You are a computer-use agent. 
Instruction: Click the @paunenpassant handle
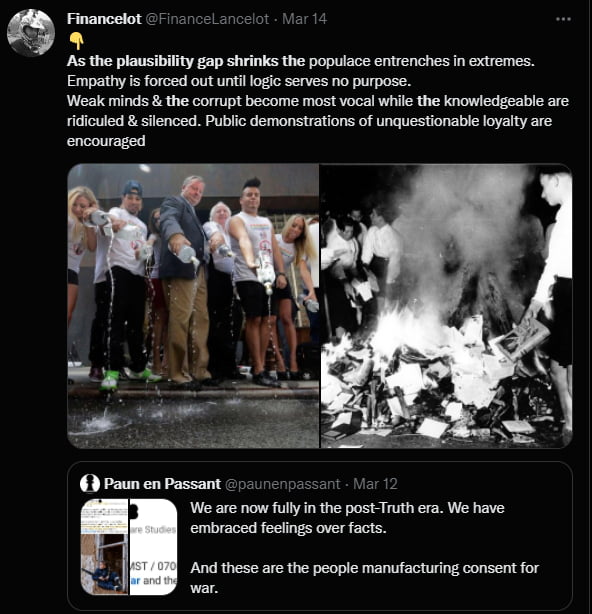pos(283,484)
